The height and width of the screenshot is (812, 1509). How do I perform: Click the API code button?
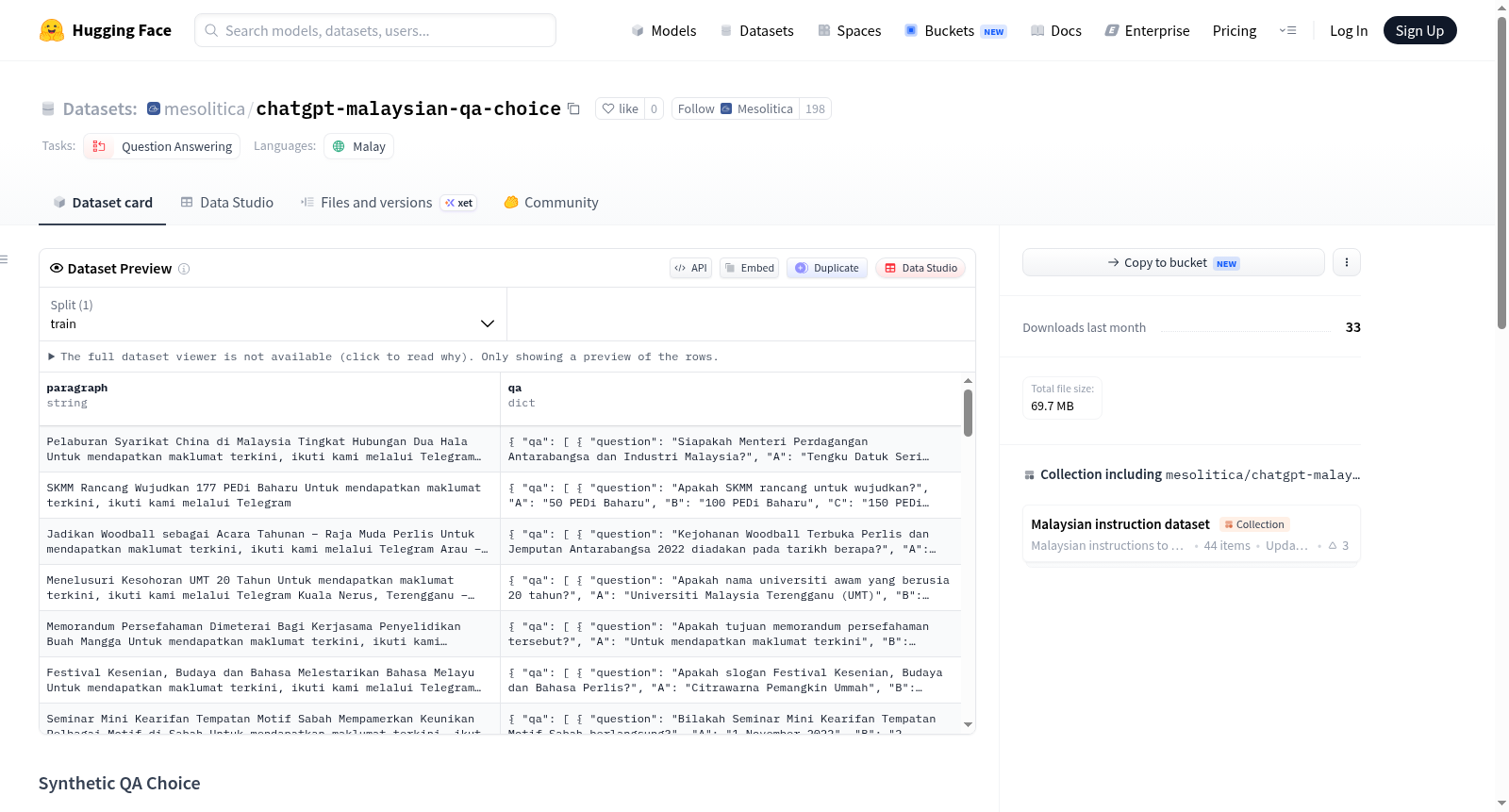click(x=690, y=268)
